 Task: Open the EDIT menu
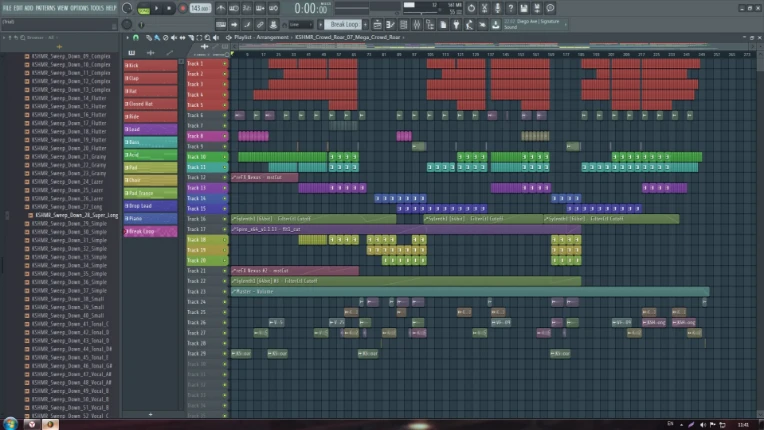click(18, 8)
